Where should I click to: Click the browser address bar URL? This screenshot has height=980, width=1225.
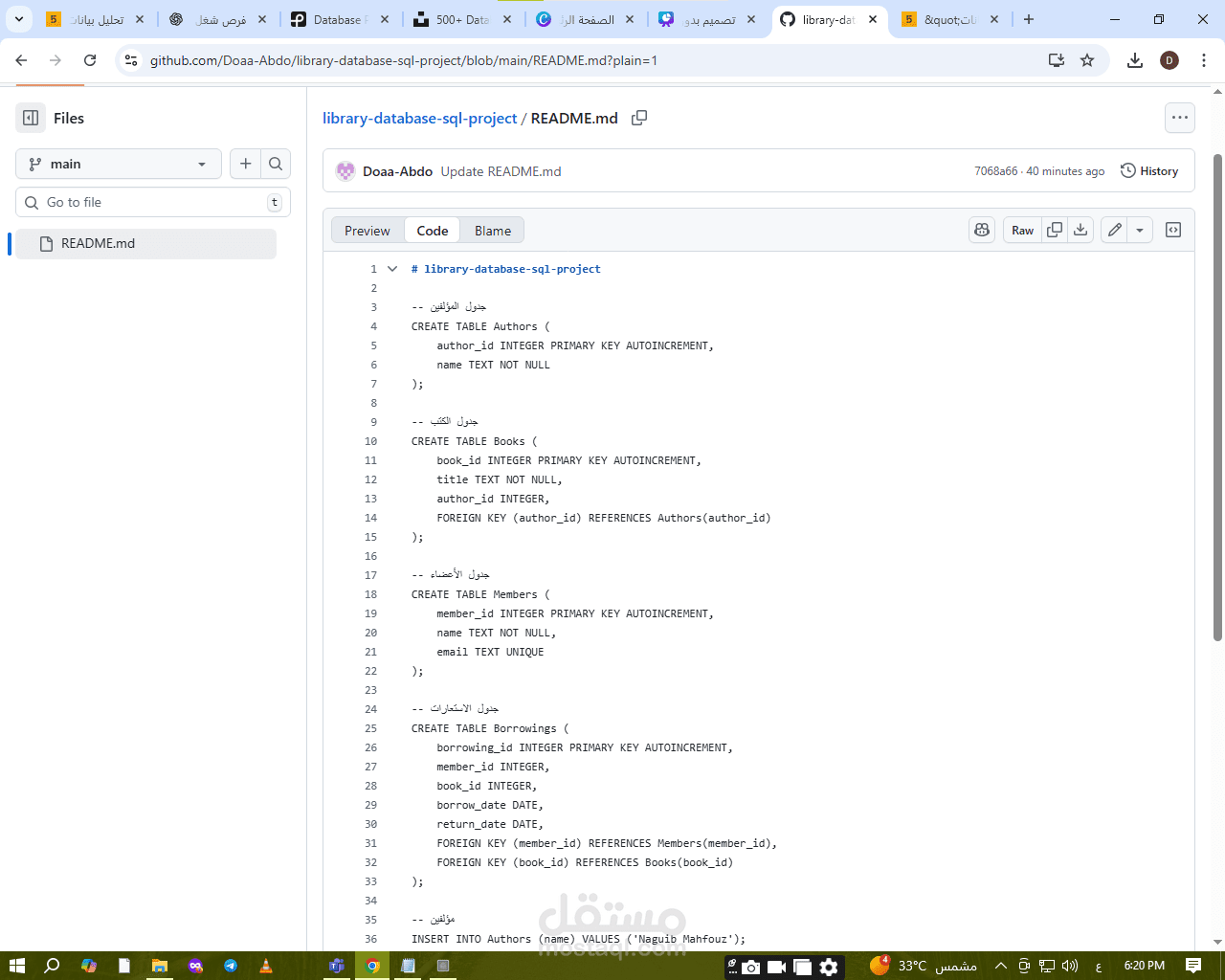pos(404,60)
